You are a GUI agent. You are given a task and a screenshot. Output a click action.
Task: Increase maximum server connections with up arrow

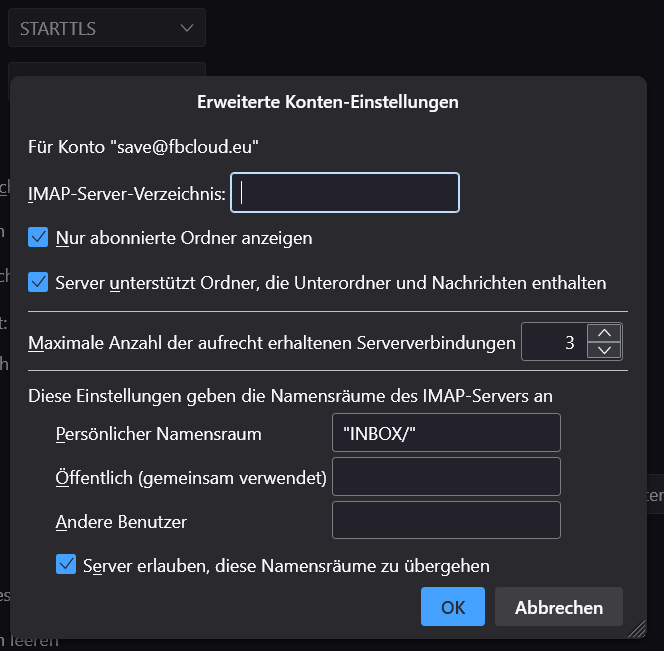tap(603, 334)
